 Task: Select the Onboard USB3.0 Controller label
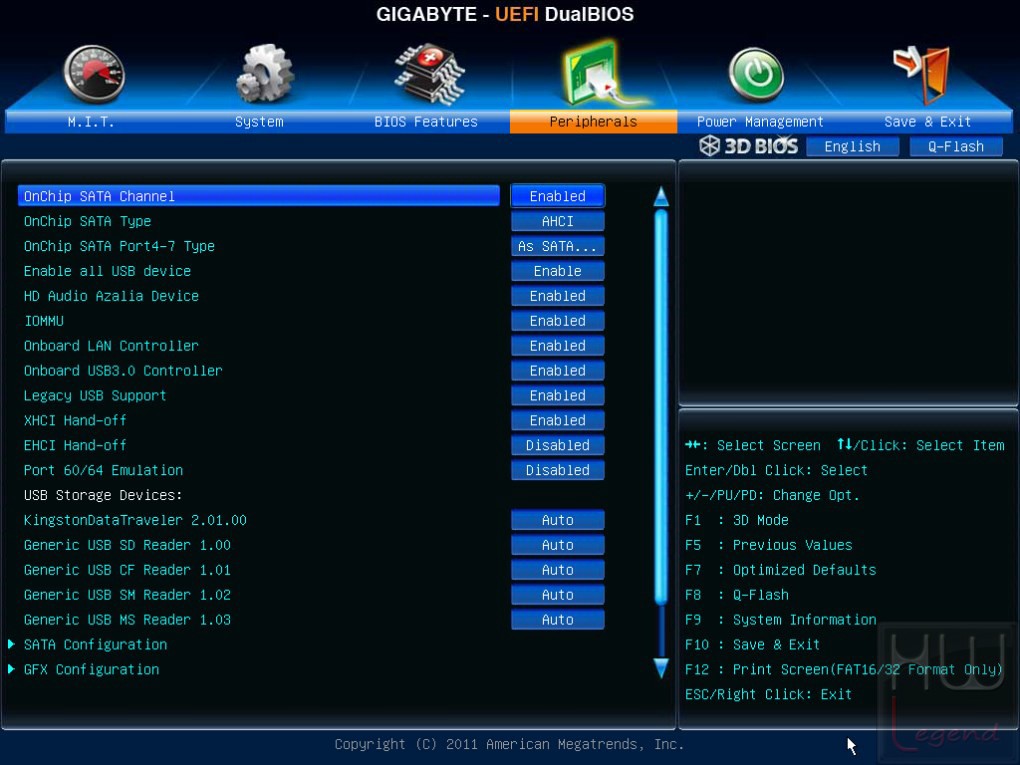click(x=123, y=370)
